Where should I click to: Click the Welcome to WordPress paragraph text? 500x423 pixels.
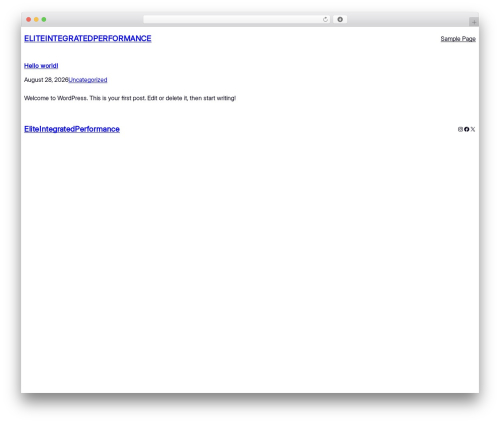pos(130,98)
